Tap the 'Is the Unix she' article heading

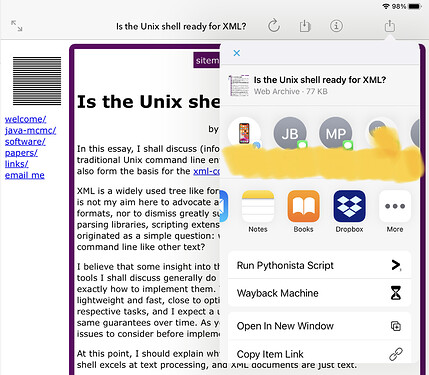point(148,102)
